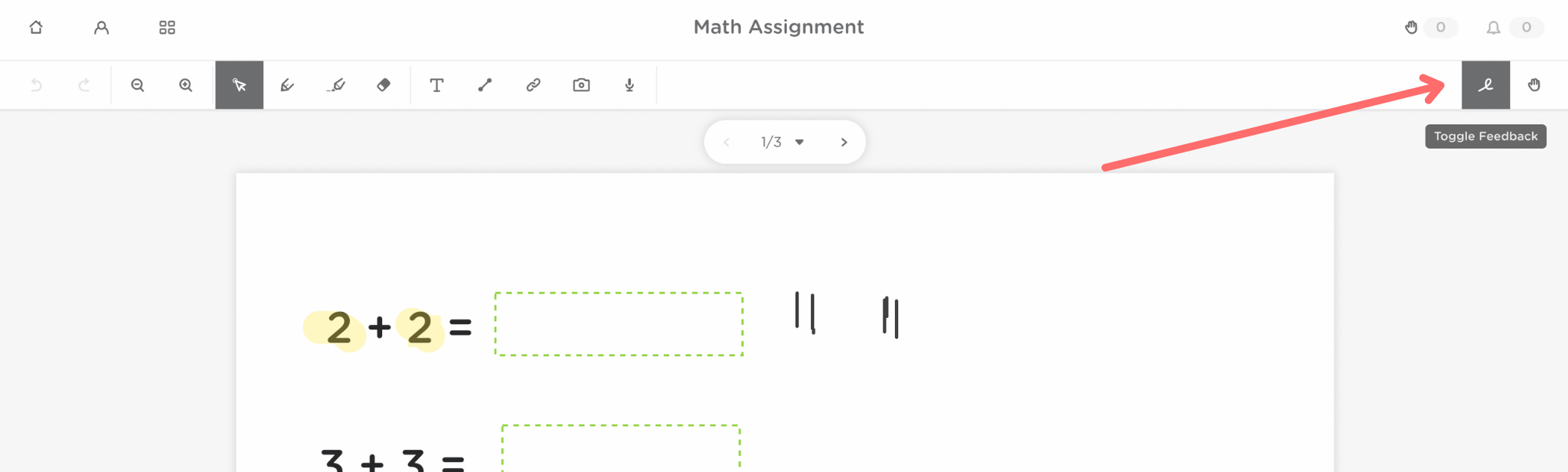Toggle the raise hand button in toolbar
This screenshot has width=1568, height=472.
point(1534,85)
